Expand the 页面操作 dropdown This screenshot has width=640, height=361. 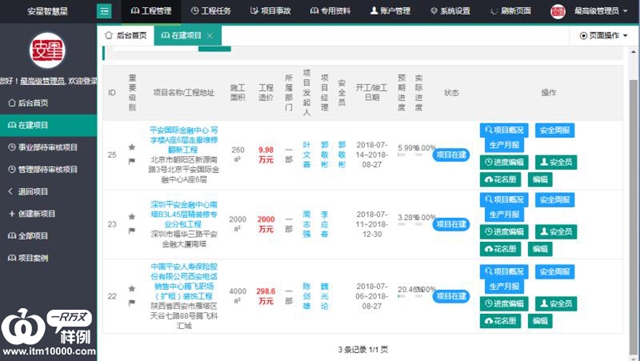click(x=603, y=36)
